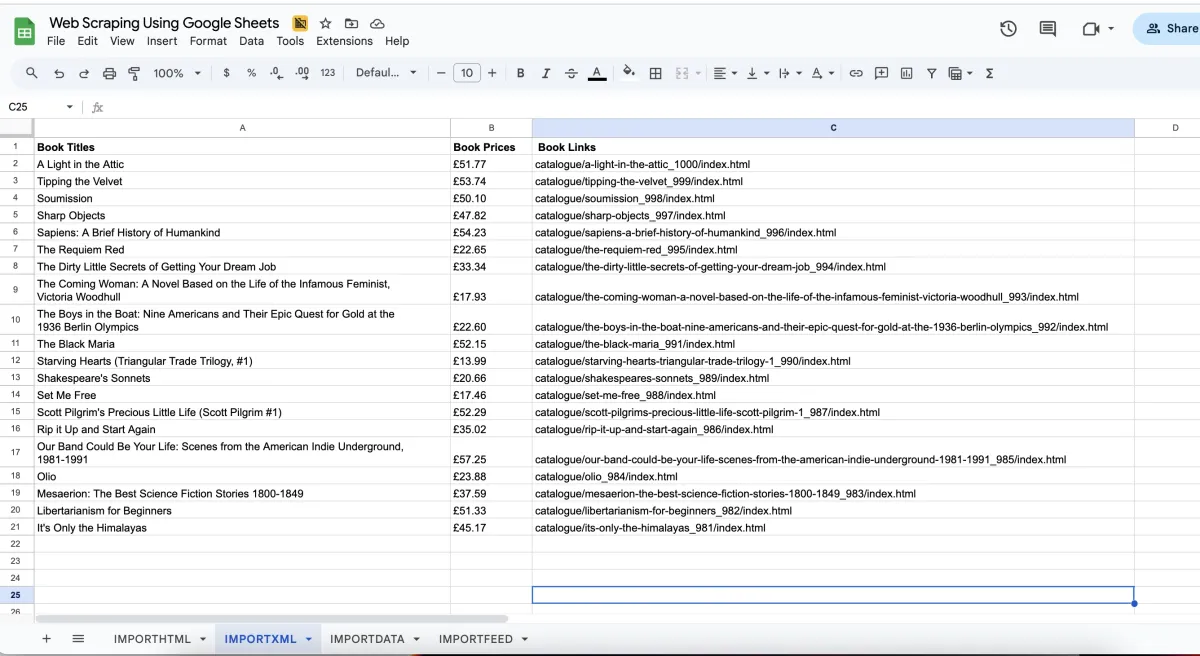Add a new sheet
The image size is (1200, 656).
click(x=46, y=638)
